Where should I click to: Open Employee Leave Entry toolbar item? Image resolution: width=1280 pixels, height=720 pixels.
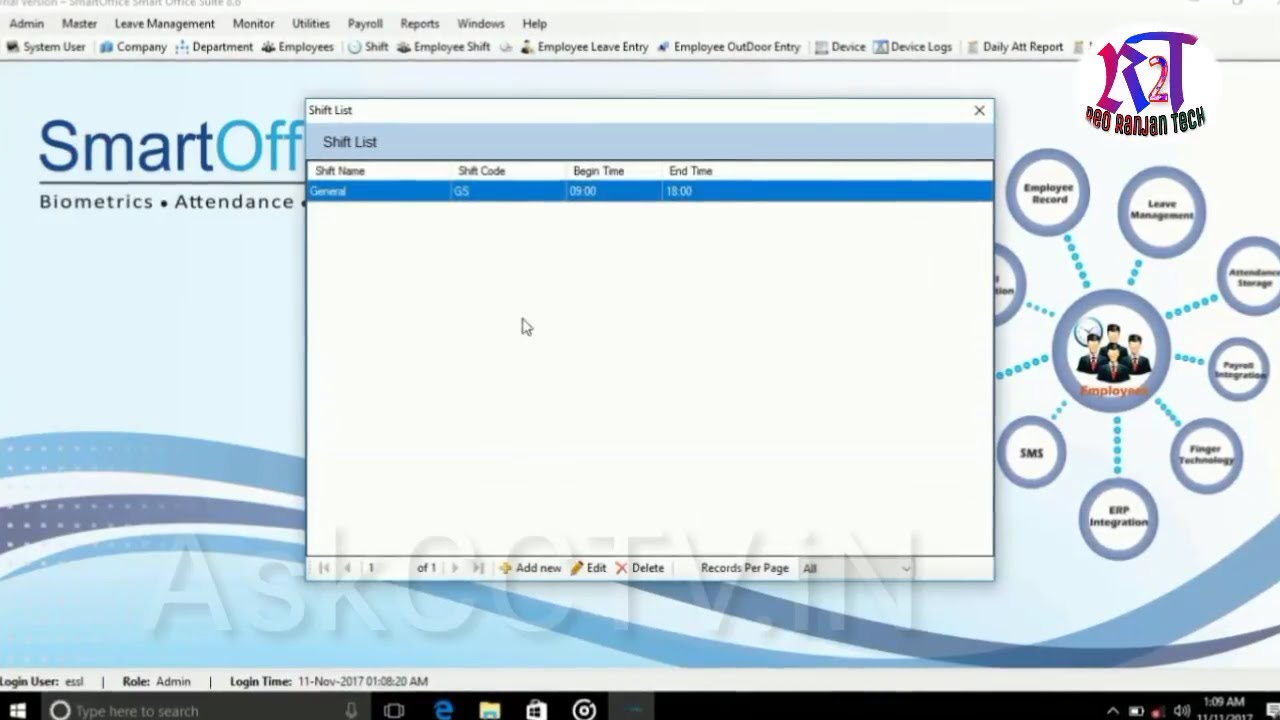click(584, 47)
